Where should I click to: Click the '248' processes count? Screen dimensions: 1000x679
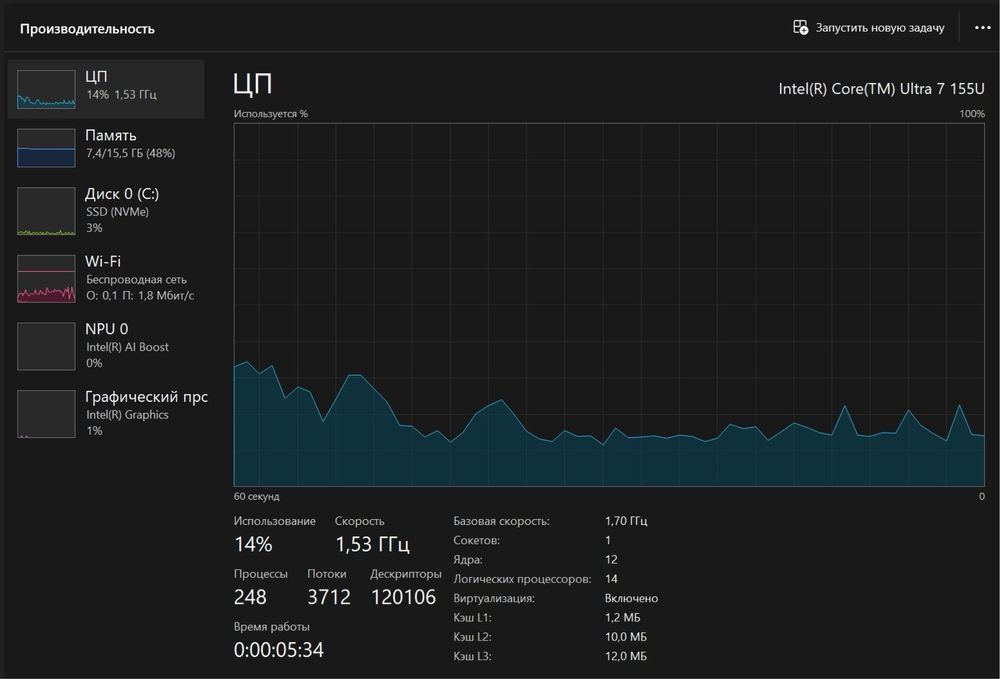click(250, 597)
